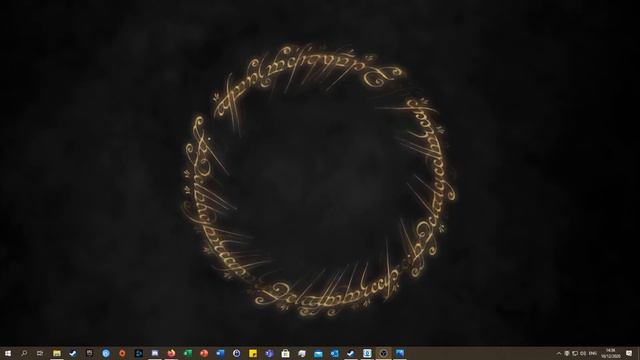Open Sticky Notes from the taskbar
640x360 pixels.
253,353
